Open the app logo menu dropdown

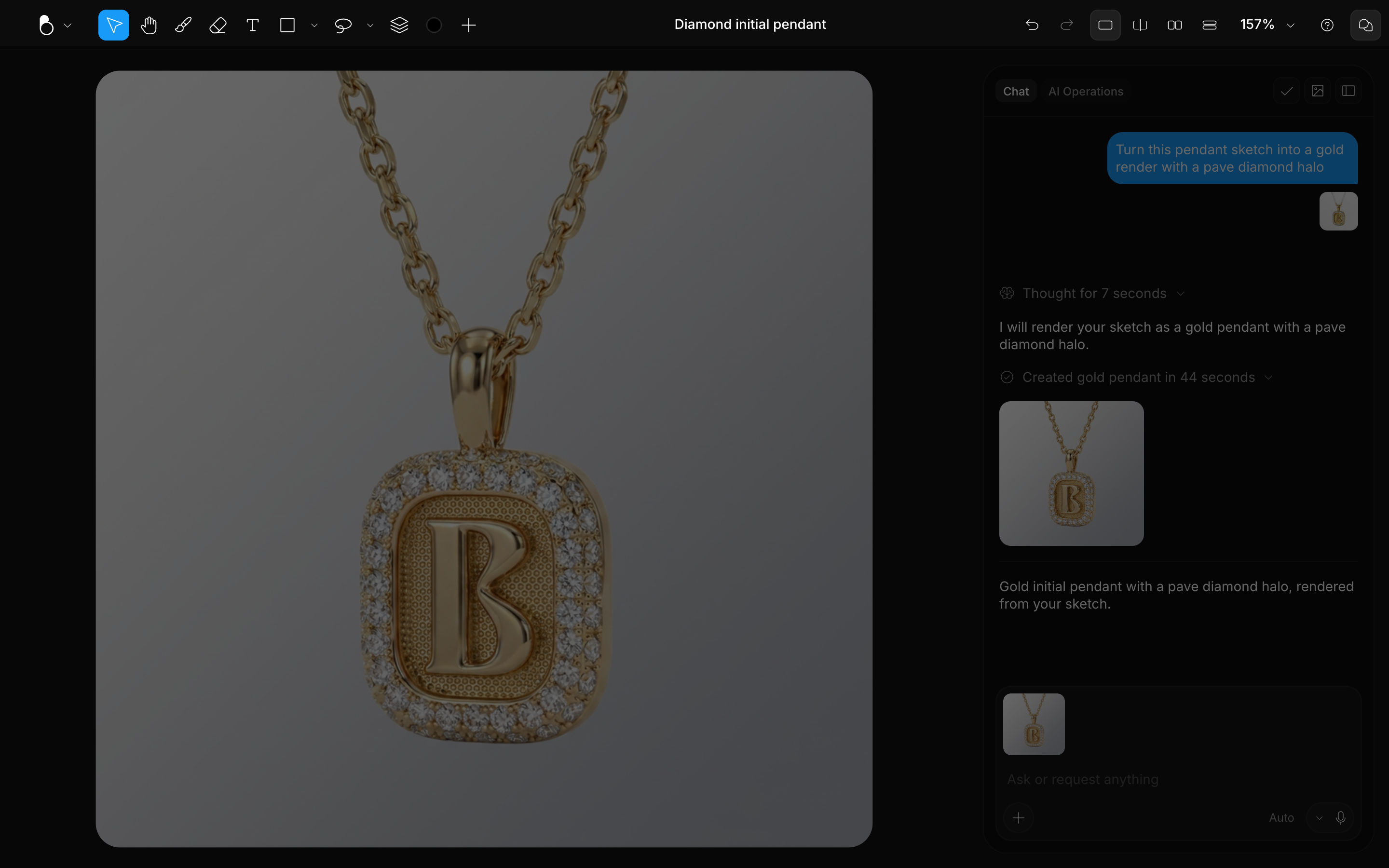coord(54,25)
